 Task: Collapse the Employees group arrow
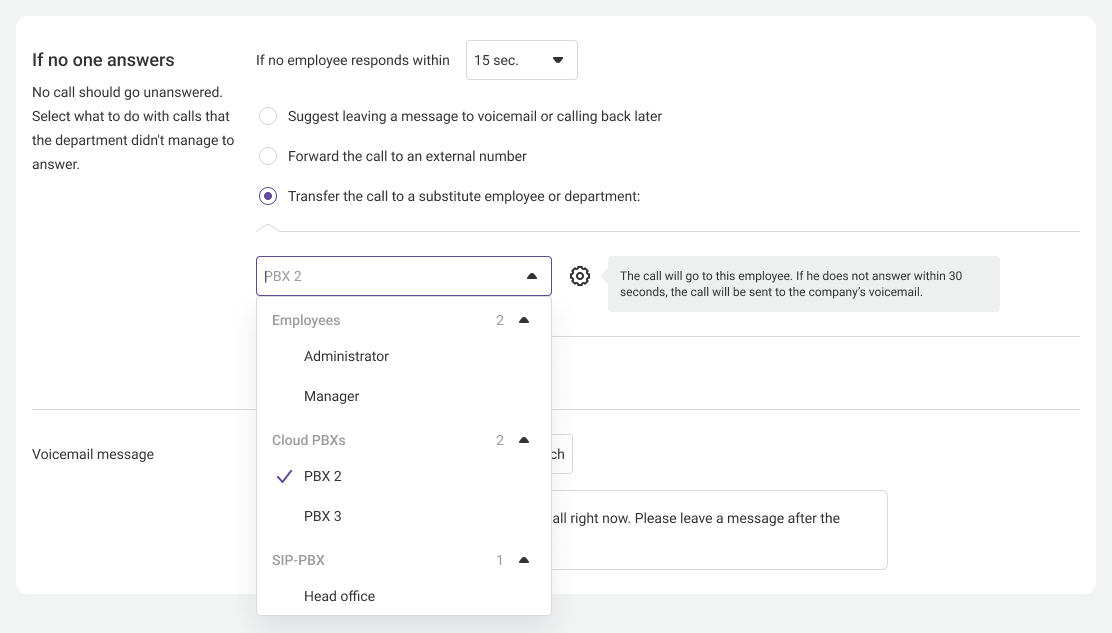click(x=524, y=321)
